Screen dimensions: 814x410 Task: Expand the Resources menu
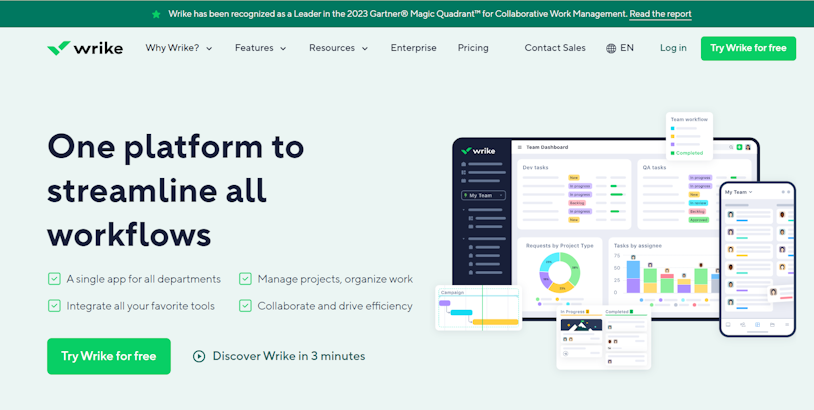(338, 48)
